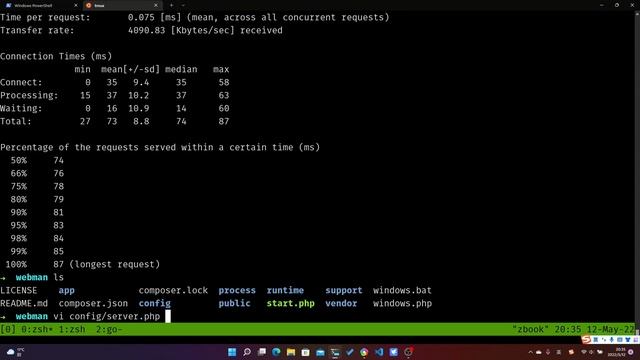Click the "(longest request)" text
The image size is (640, 360).
(x=115, y=264)
